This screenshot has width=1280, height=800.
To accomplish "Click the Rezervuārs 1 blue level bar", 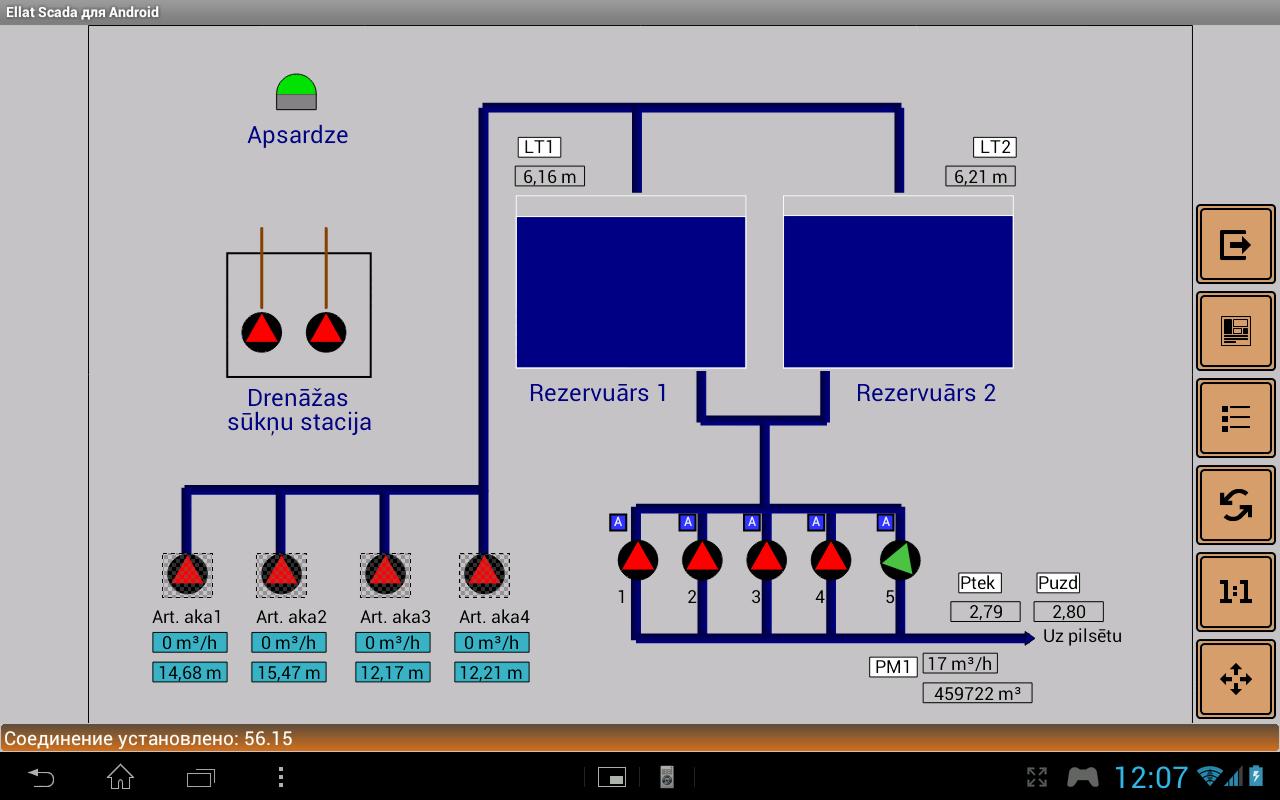I will pyautogui.click(x=630, y=290).
